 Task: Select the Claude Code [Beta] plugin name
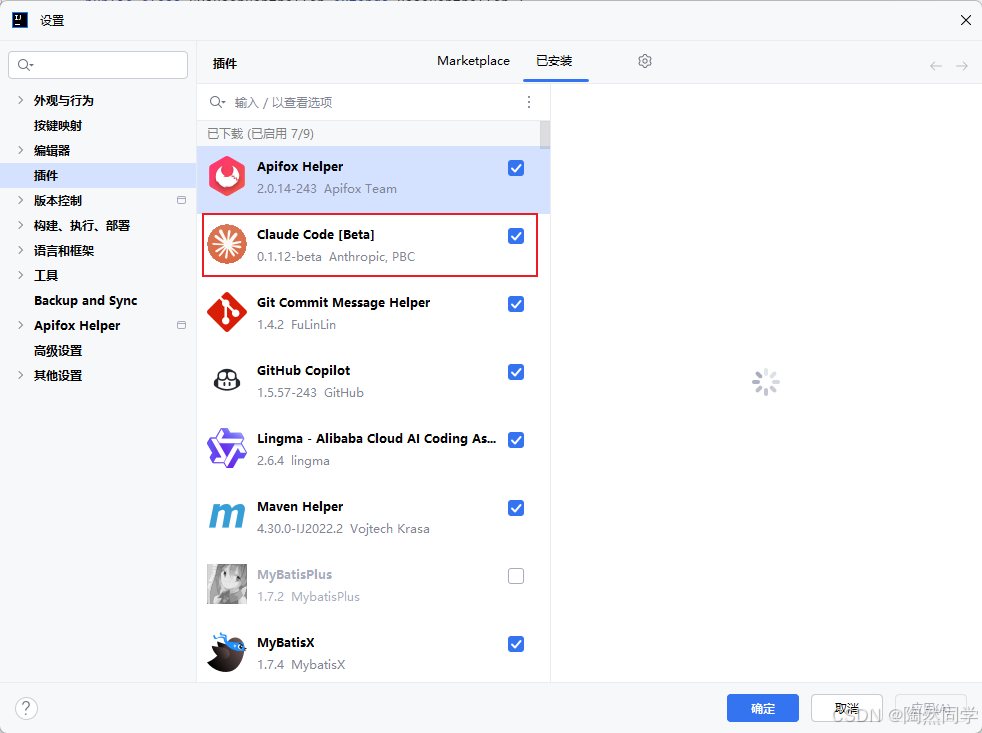(316, 234)
